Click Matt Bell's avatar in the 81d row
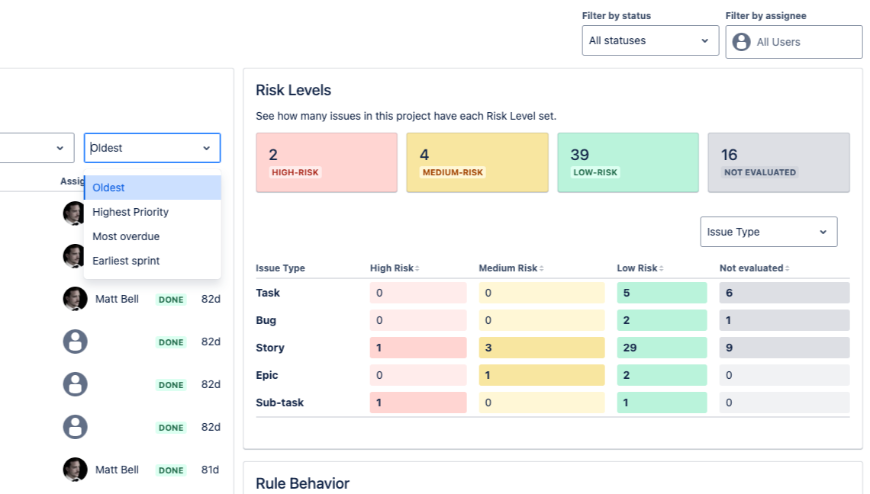Image resolution: width=870 pixels, height=494 pixels. click(75, 470)
